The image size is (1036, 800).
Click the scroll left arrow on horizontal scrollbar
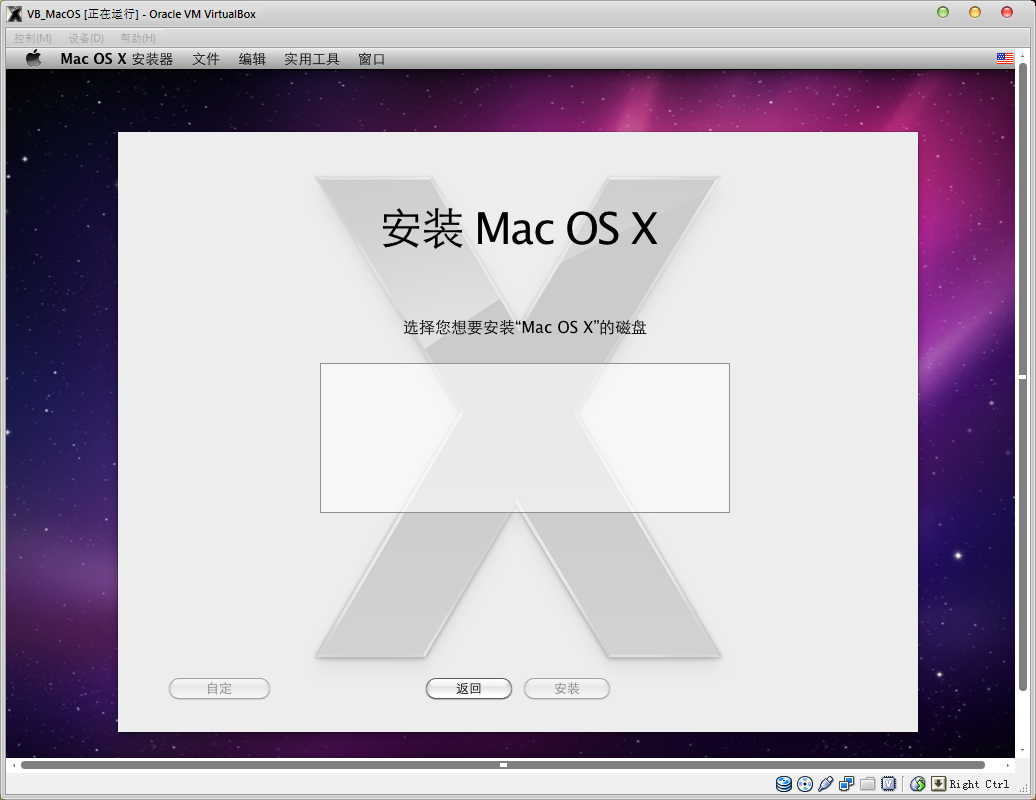pos(13,765)
